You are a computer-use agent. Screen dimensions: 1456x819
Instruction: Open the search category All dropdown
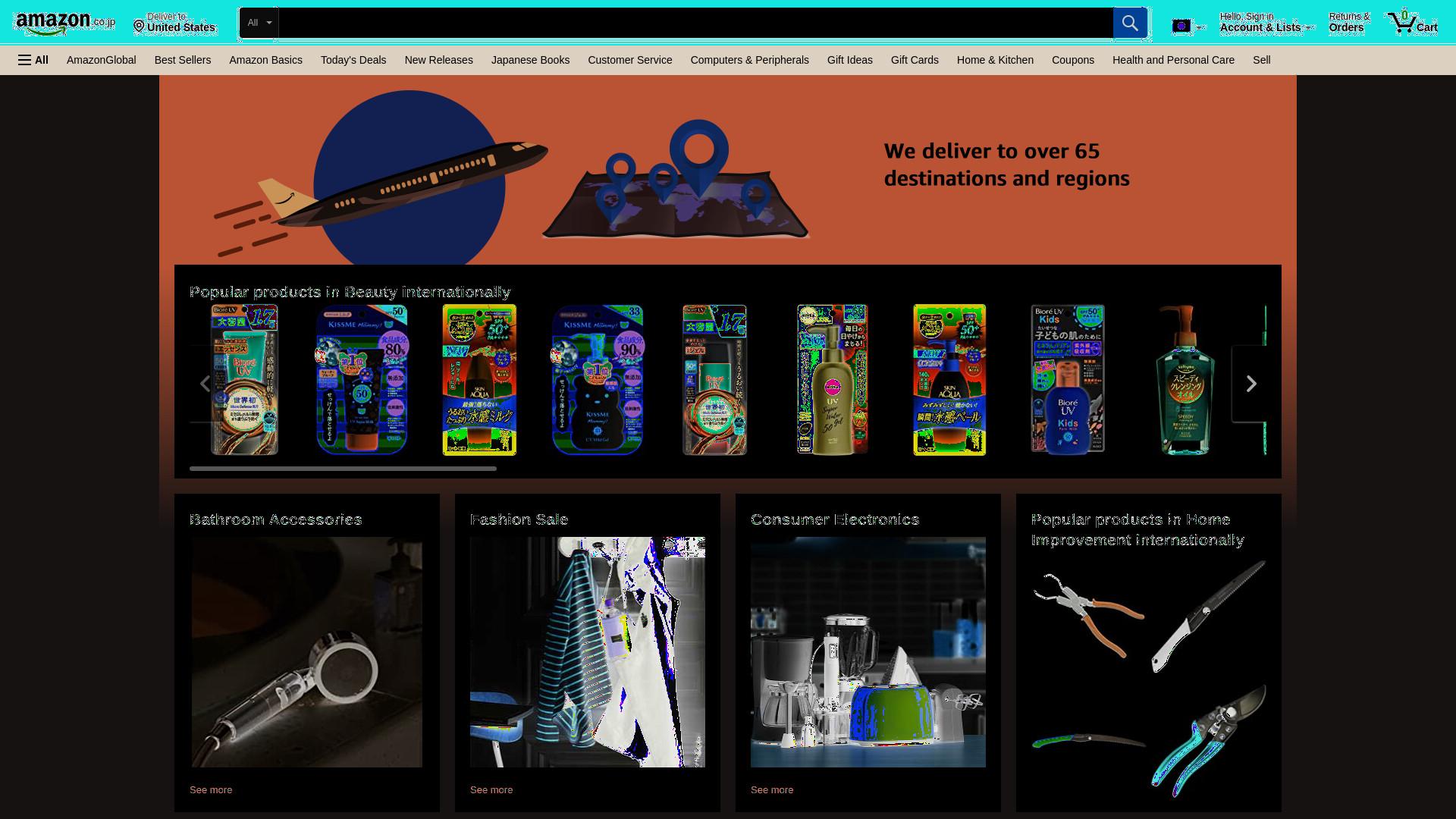(x=259, y=23)
